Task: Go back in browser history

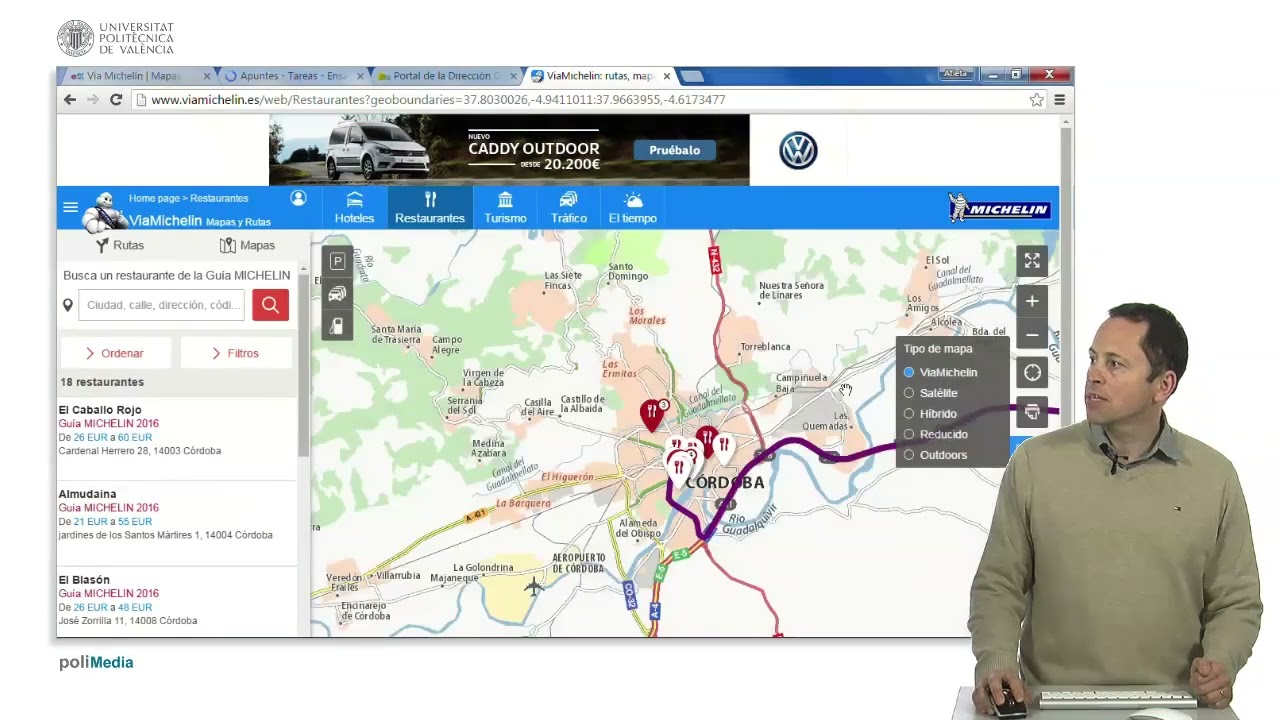Action: tap(69, 99)
